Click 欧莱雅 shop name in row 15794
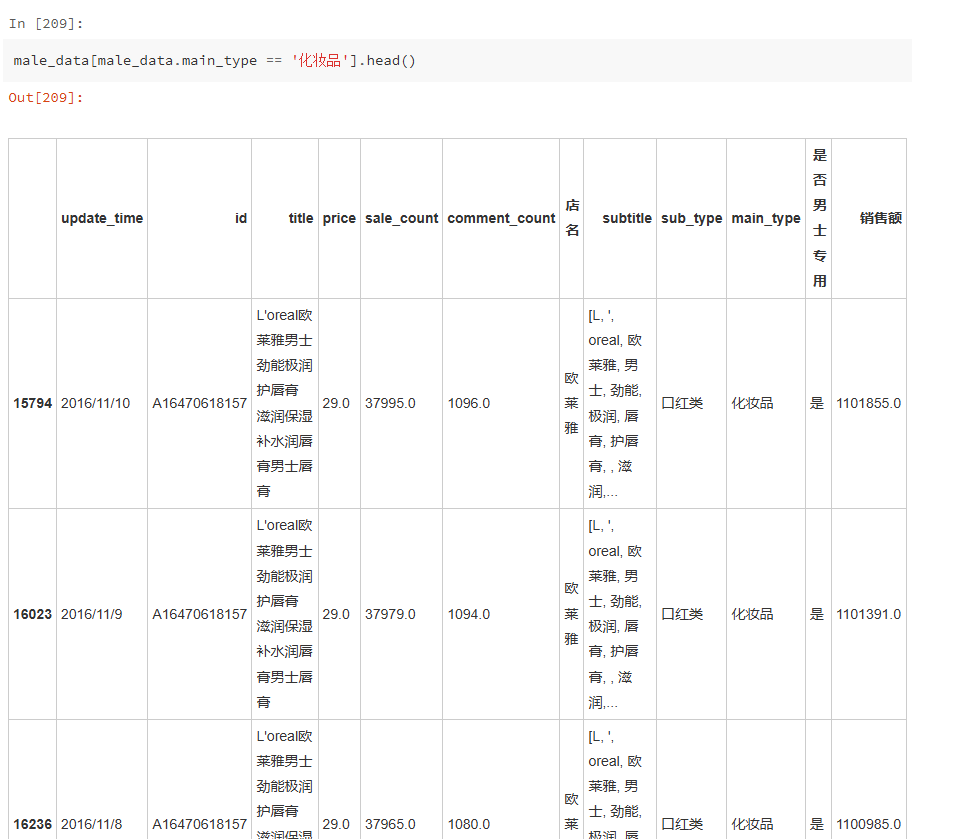 (x=572, y=404)
